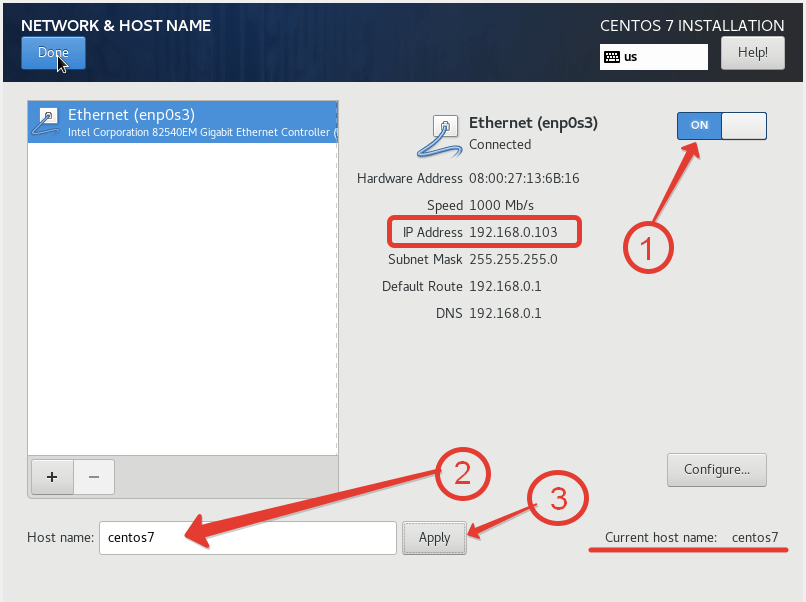This screenshot has width=806, height=602.
Task: Remove the selected device with minus button
Action: click(x=94, y=477)
